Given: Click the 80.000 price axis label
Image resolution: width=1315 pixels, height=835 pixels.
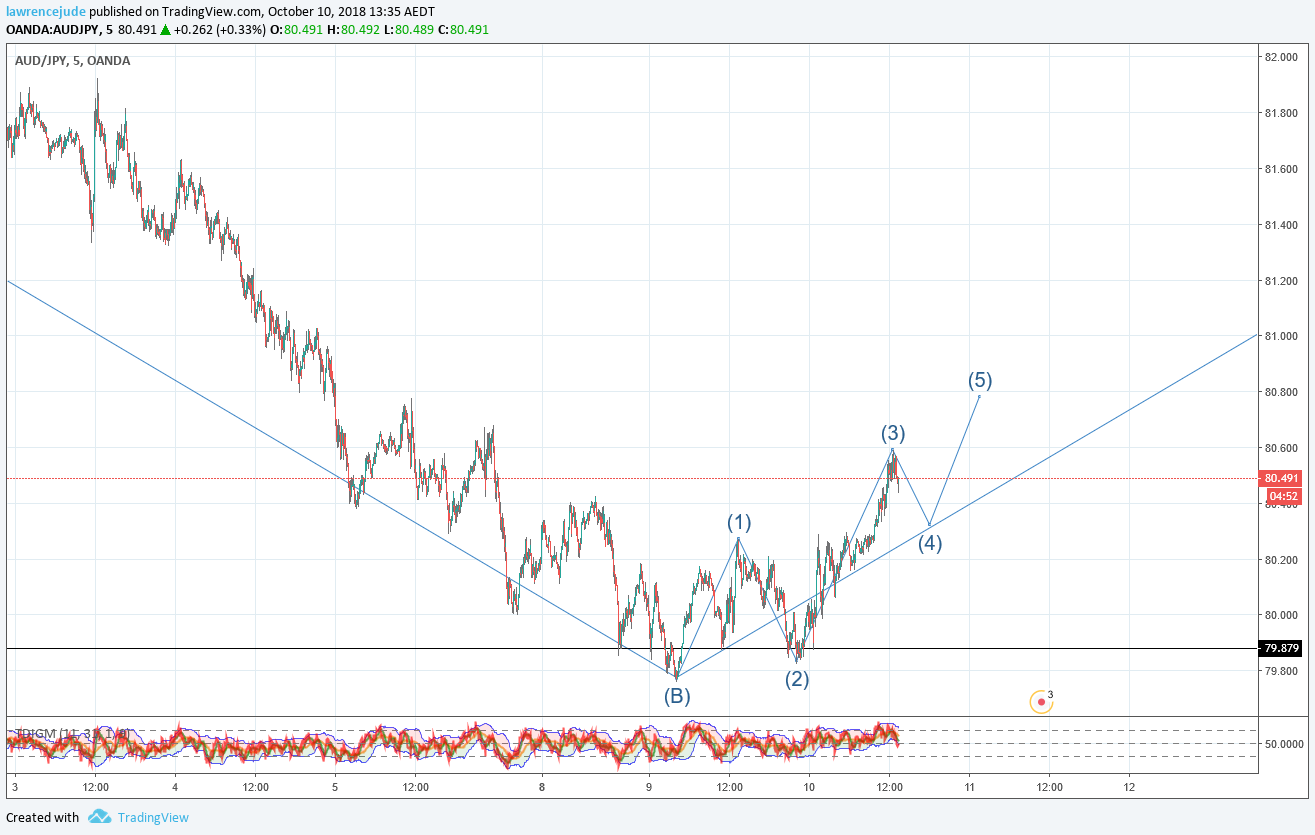Looking at the screenshot, I should [1283, 616].
